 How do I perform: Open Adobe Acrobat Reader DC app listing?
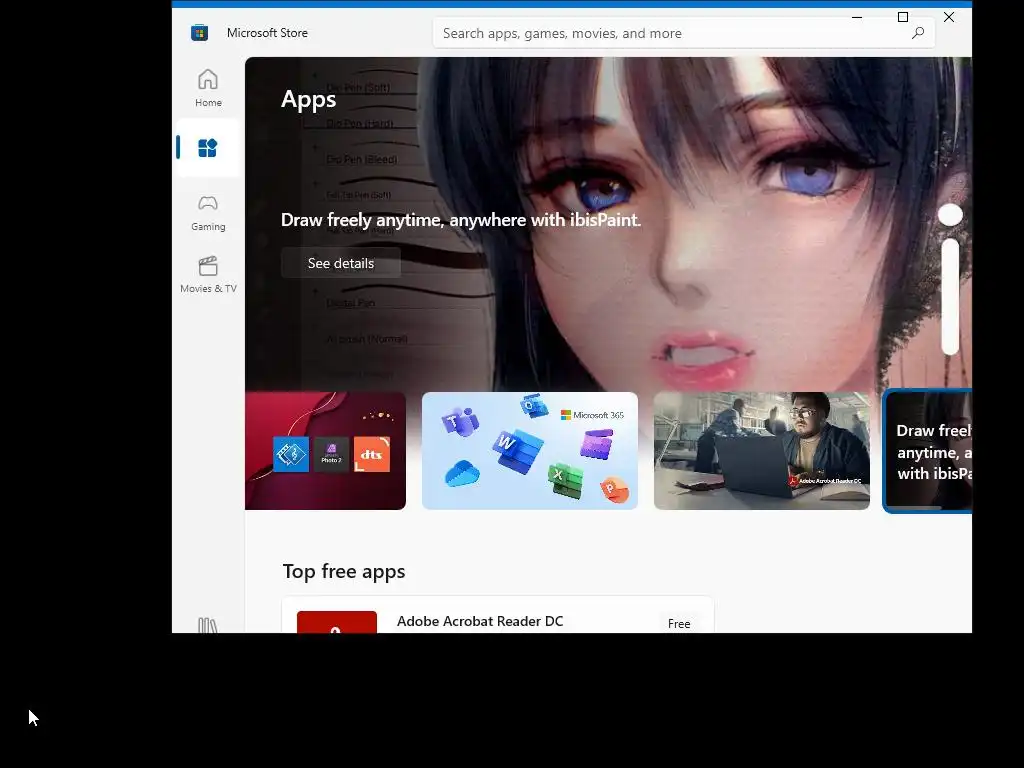click(498, 615)
